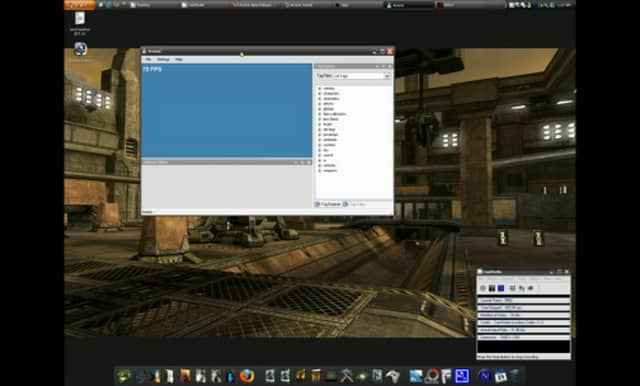Close the lower-left docked panel
This screenshot has height=386, width=640.
[x=309, y=162]
